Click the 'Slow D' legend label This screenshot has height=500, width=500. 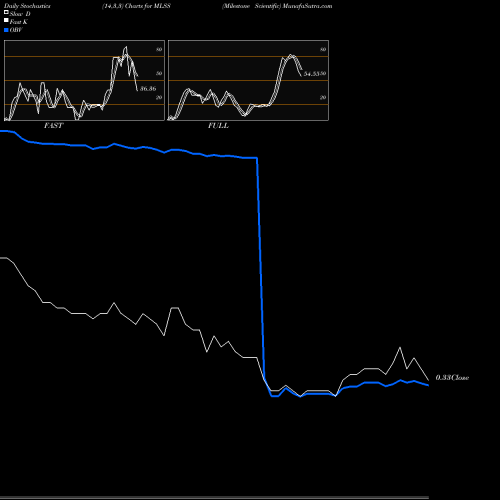coord(20,14)
